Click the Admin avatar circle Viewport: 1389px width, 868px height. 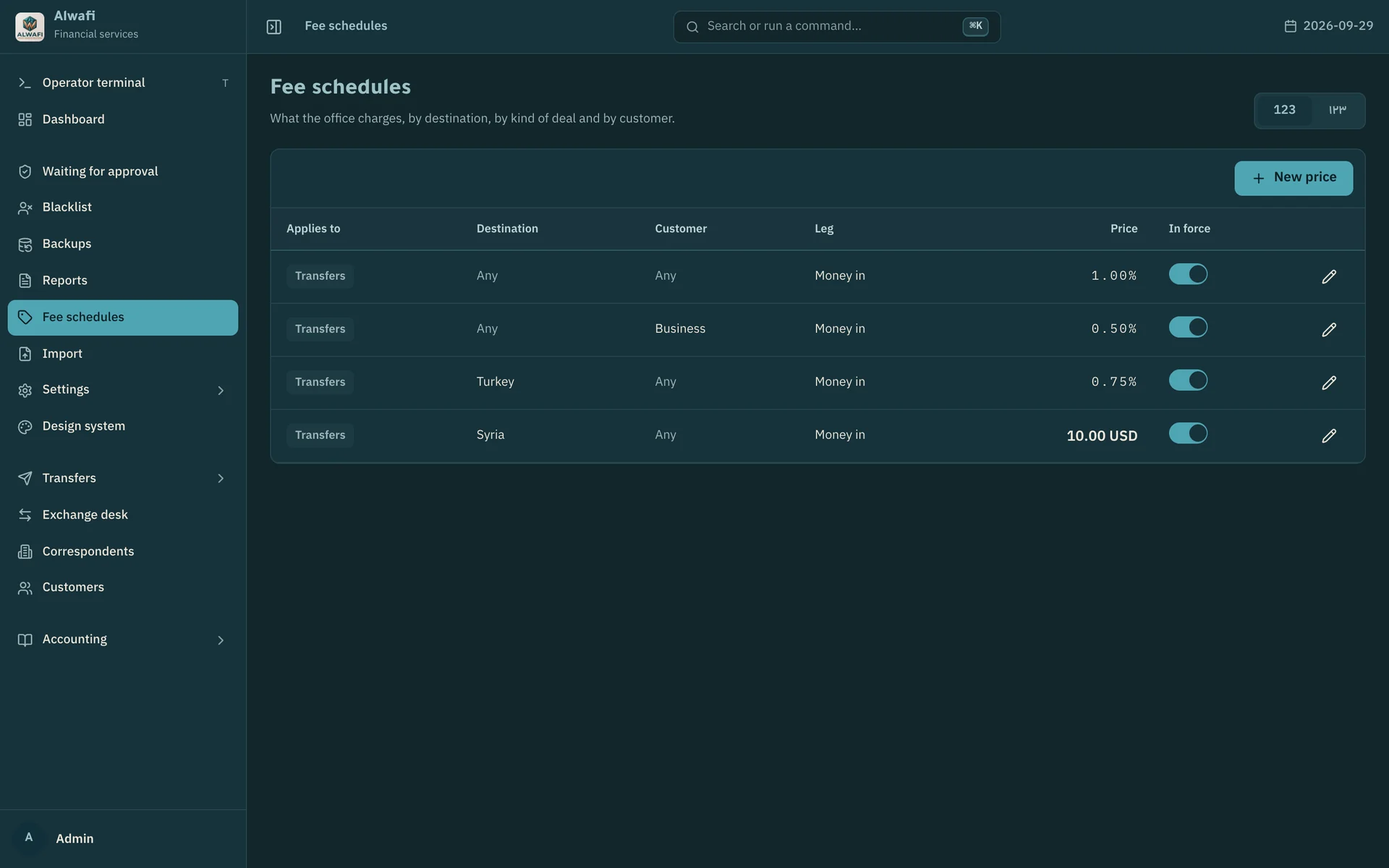pyautogui.click(x=29, y=838)
